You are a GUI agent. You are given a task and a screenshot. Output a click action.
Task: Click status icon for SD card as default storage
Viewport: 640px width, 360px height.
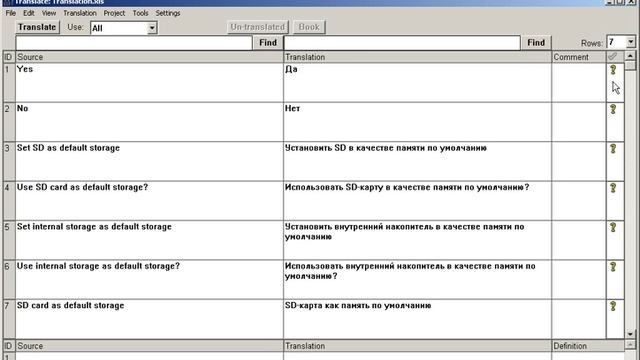[613, 306]
